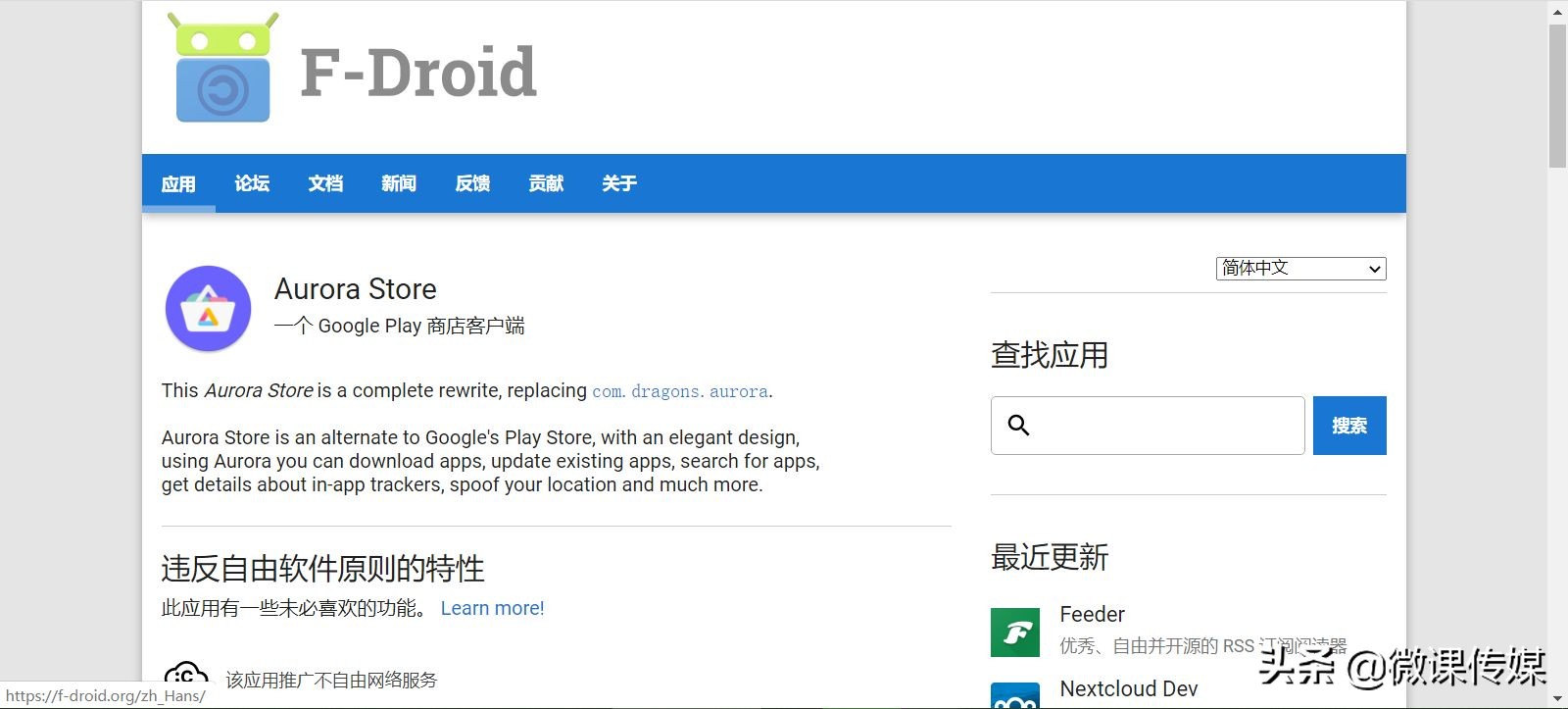Image resolution: width=1568 pixels, height=709 pixels.
Task: Click the Aurora Store heading text
Action: pyautogui.click(x=356, y=289)
